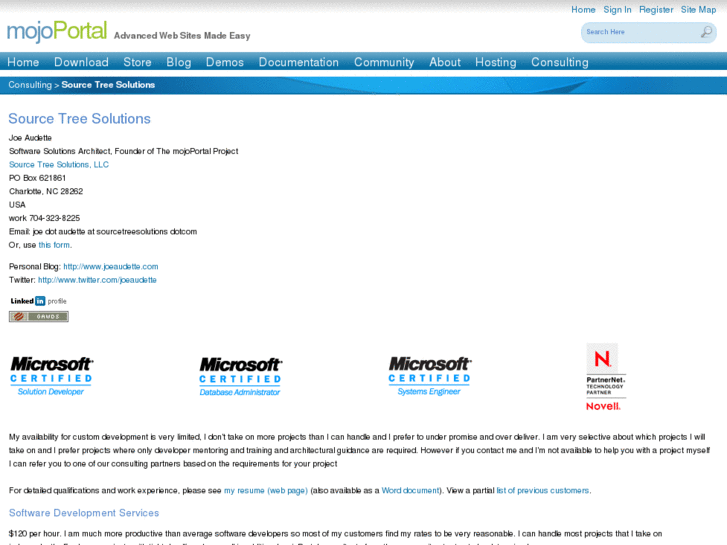This screenshot has height=545, width=727.
Task: Click the name 'Joe Audette'
Action: (x=30, y=138)
